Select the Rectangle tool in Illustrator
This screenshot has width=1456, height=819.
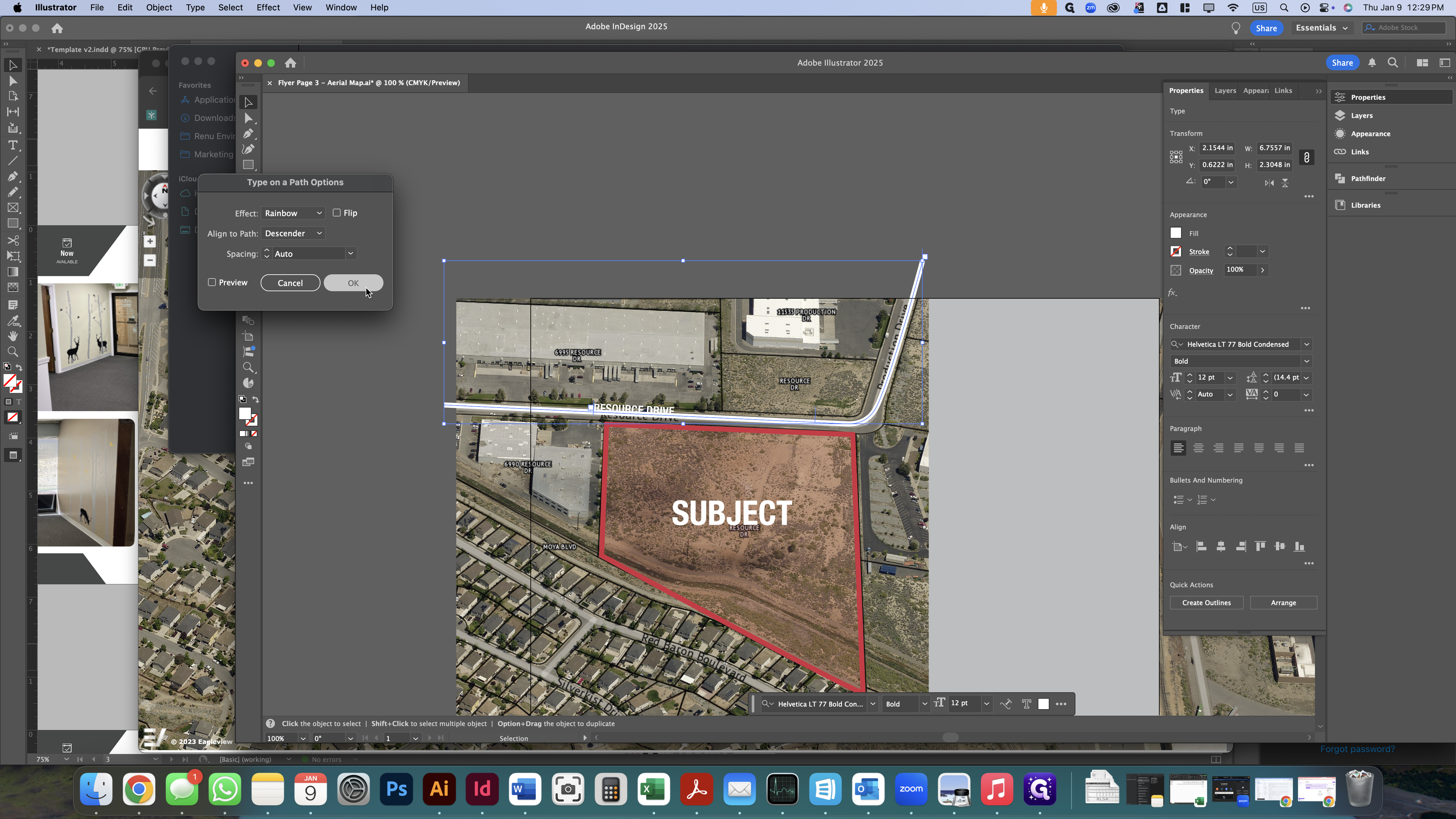click(x=248, y=164)
